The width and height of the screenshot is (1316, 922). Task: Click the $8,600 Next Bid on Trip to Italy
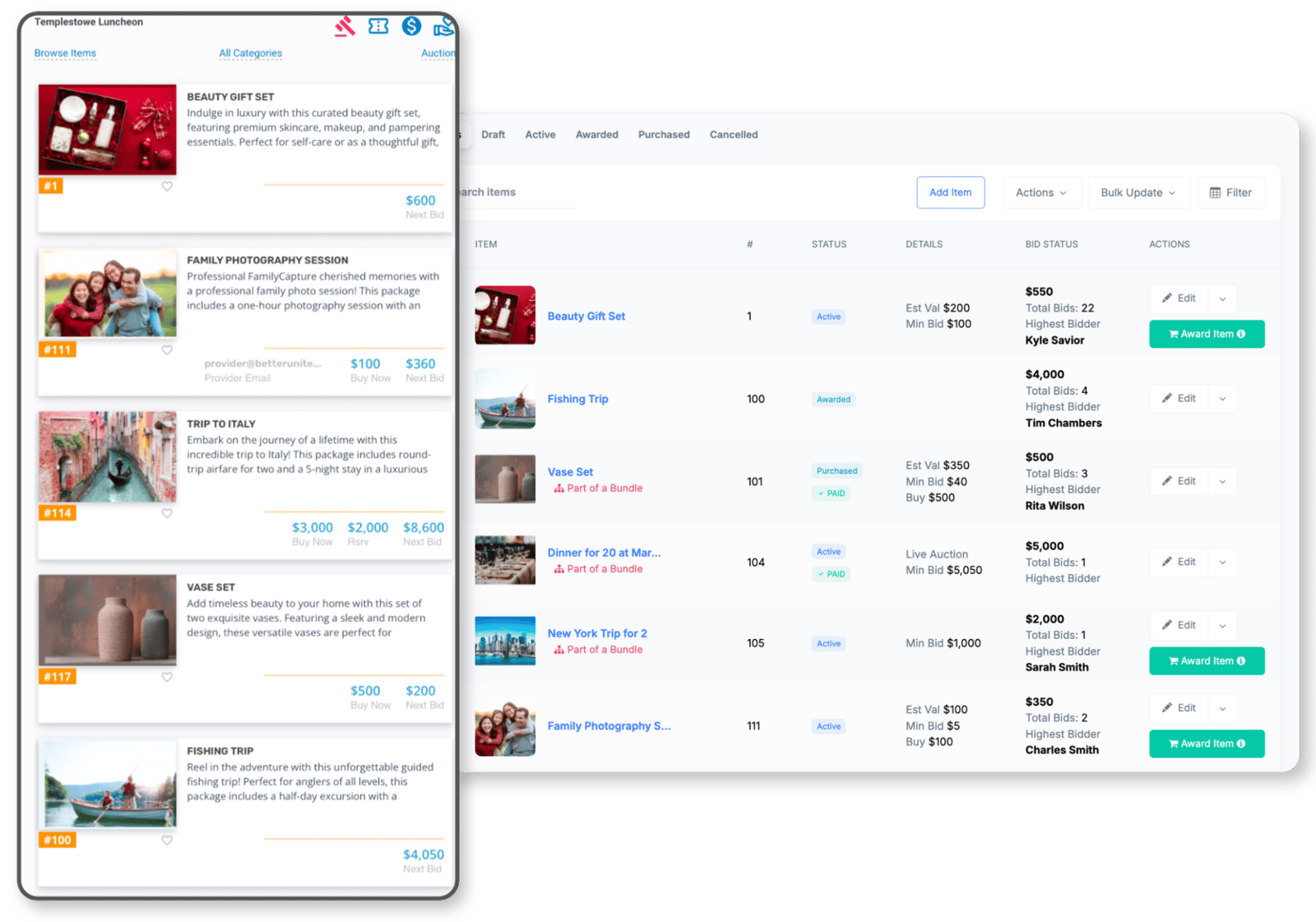pyautogui.click(x=424, y=528)
